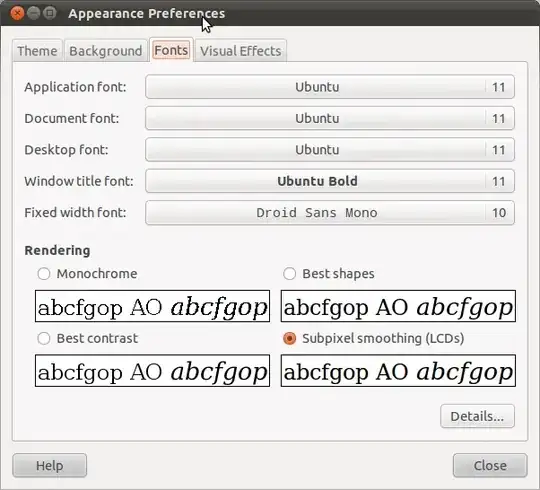Image resolution: width=540 pixels, height=490 pixels.
Task: Open Fixed width font Droid Sans Mono
Action: tap(330, 213)
